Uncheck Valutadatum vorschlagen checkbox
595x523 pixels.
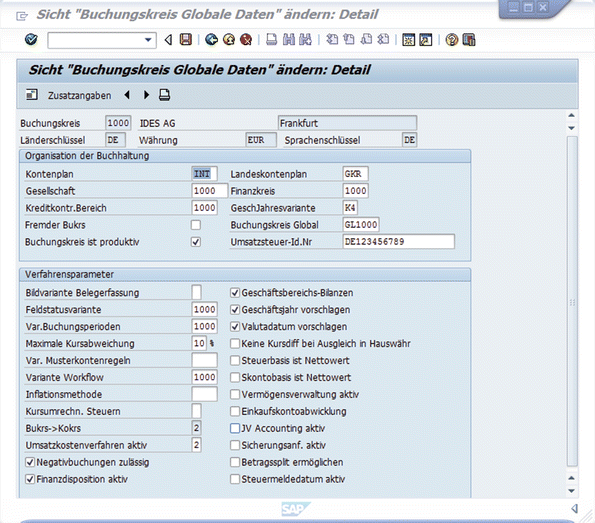pyautogui.click(x=235, y=326)
